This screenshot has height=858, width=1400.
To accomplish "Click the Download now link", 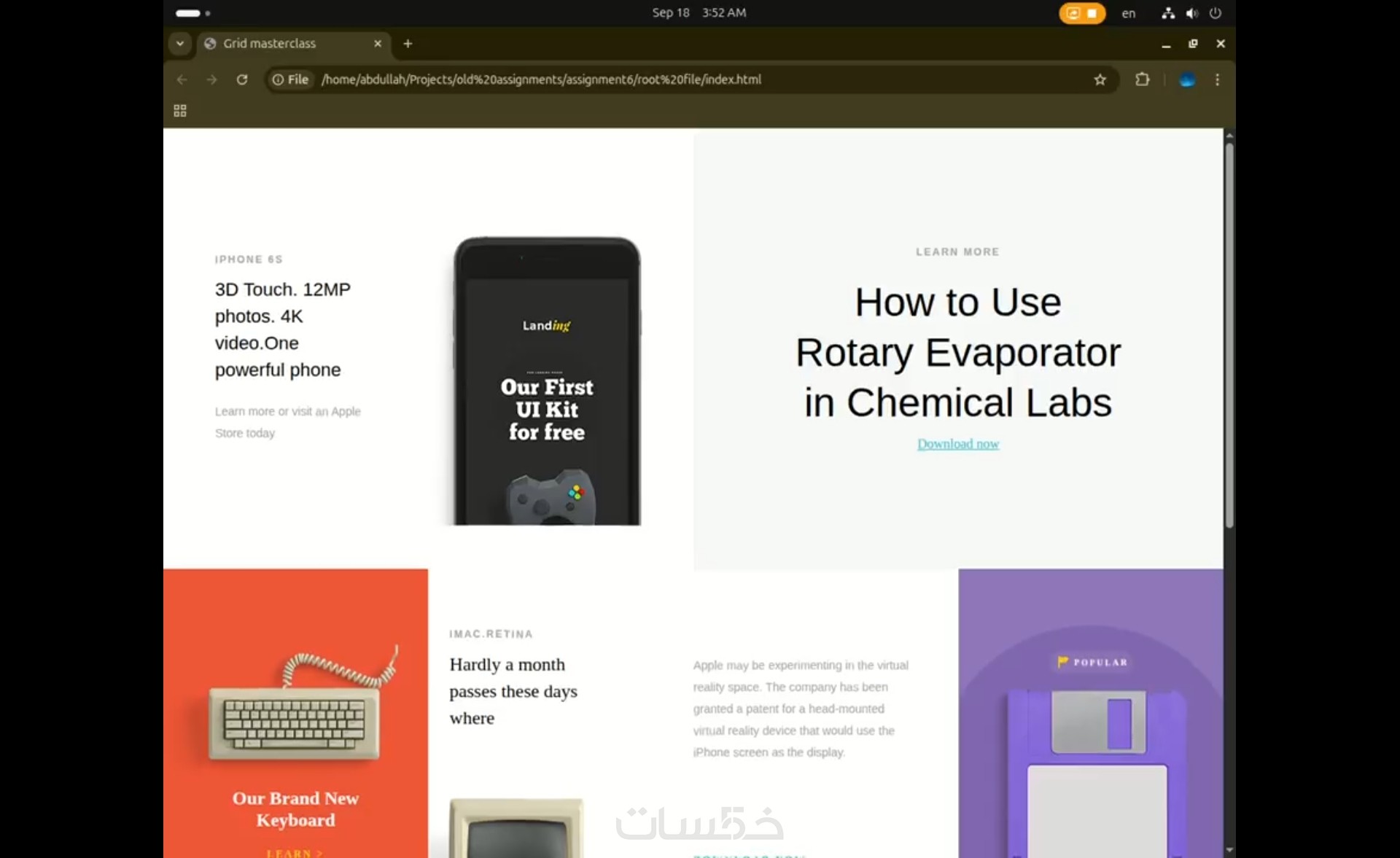I will 957,444.
